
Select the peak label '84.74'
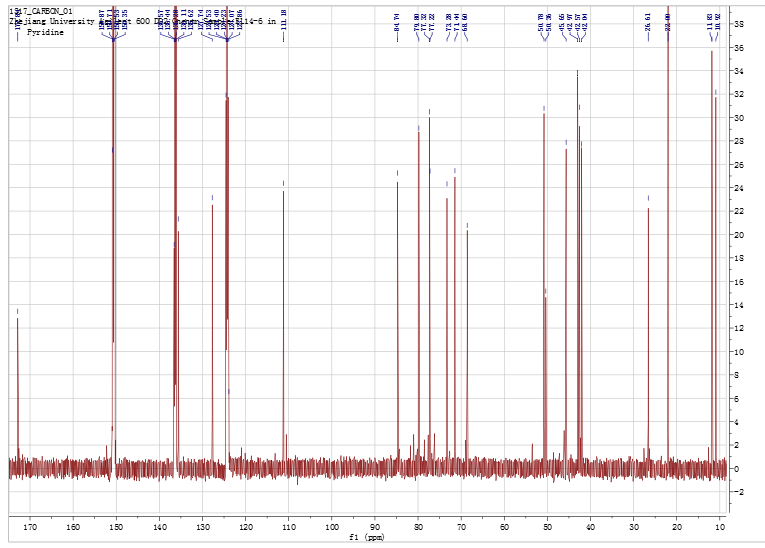click(397, 22)
